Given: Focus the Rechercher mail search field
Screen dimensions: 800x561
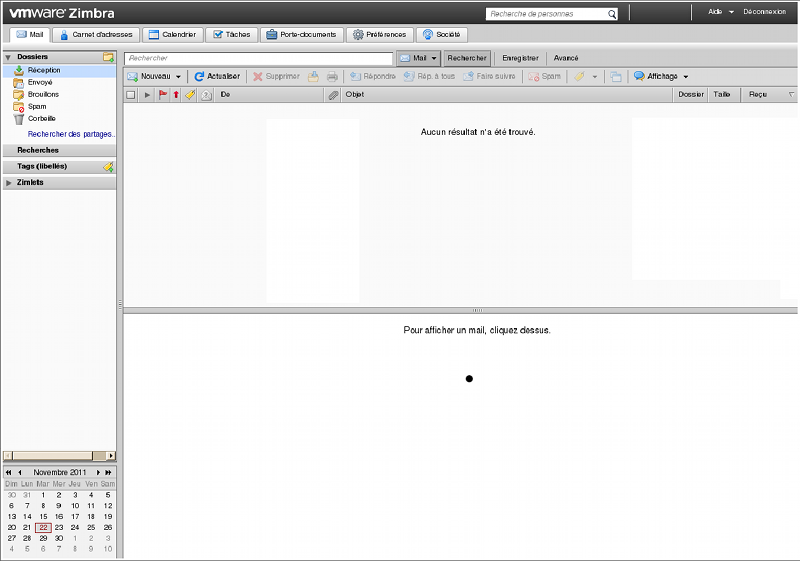Looking at the screenshot, I should click(x=259, y=58).
